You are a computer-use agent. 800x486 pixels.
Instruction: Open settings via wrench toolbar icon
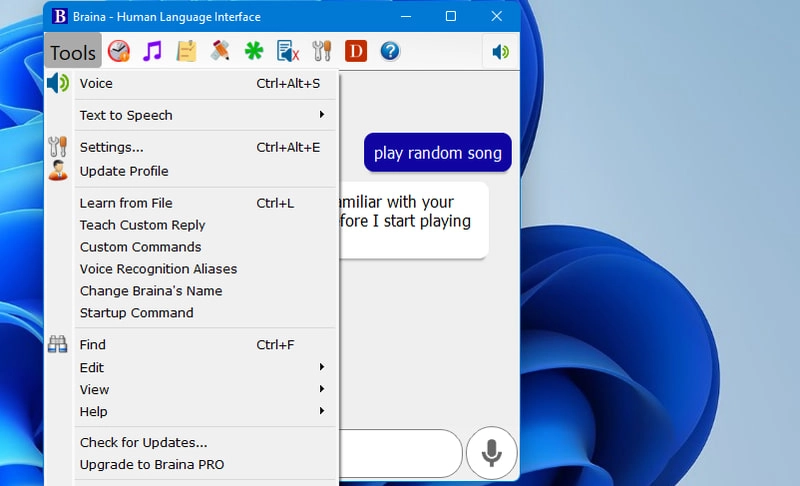coord(322,51)
